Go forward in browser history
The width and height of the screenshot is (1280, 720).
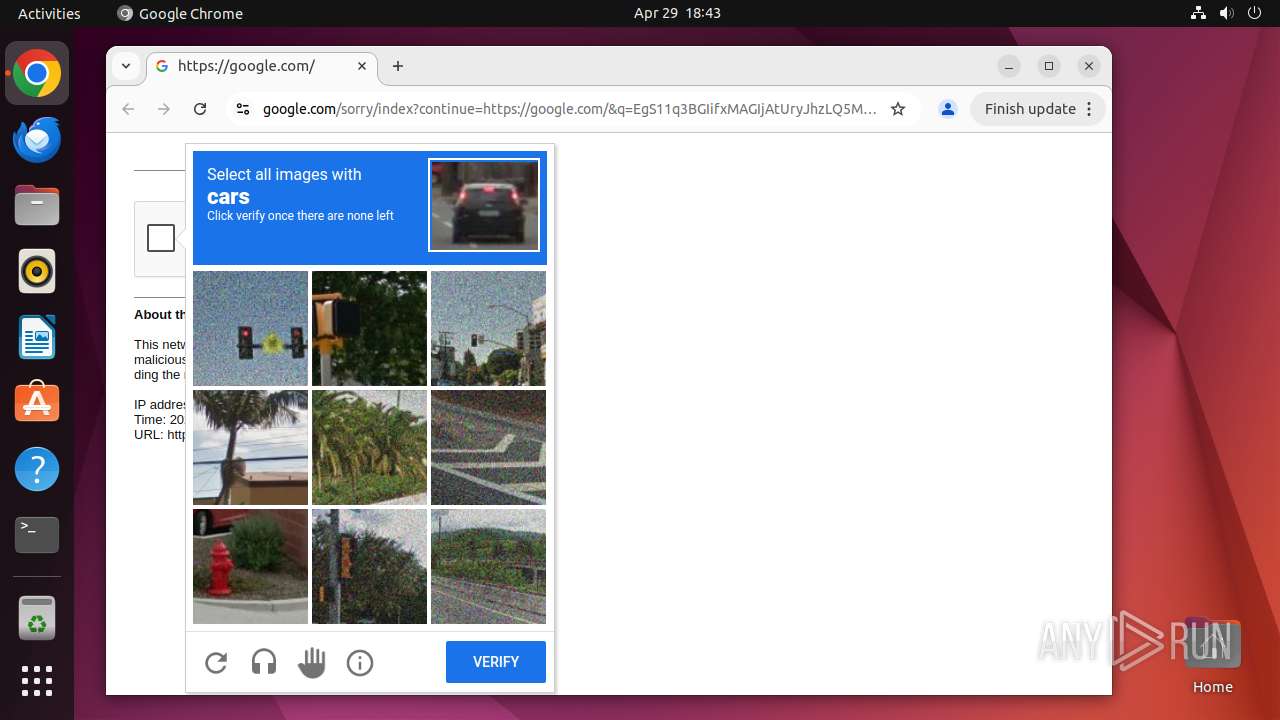pos(164,109)
